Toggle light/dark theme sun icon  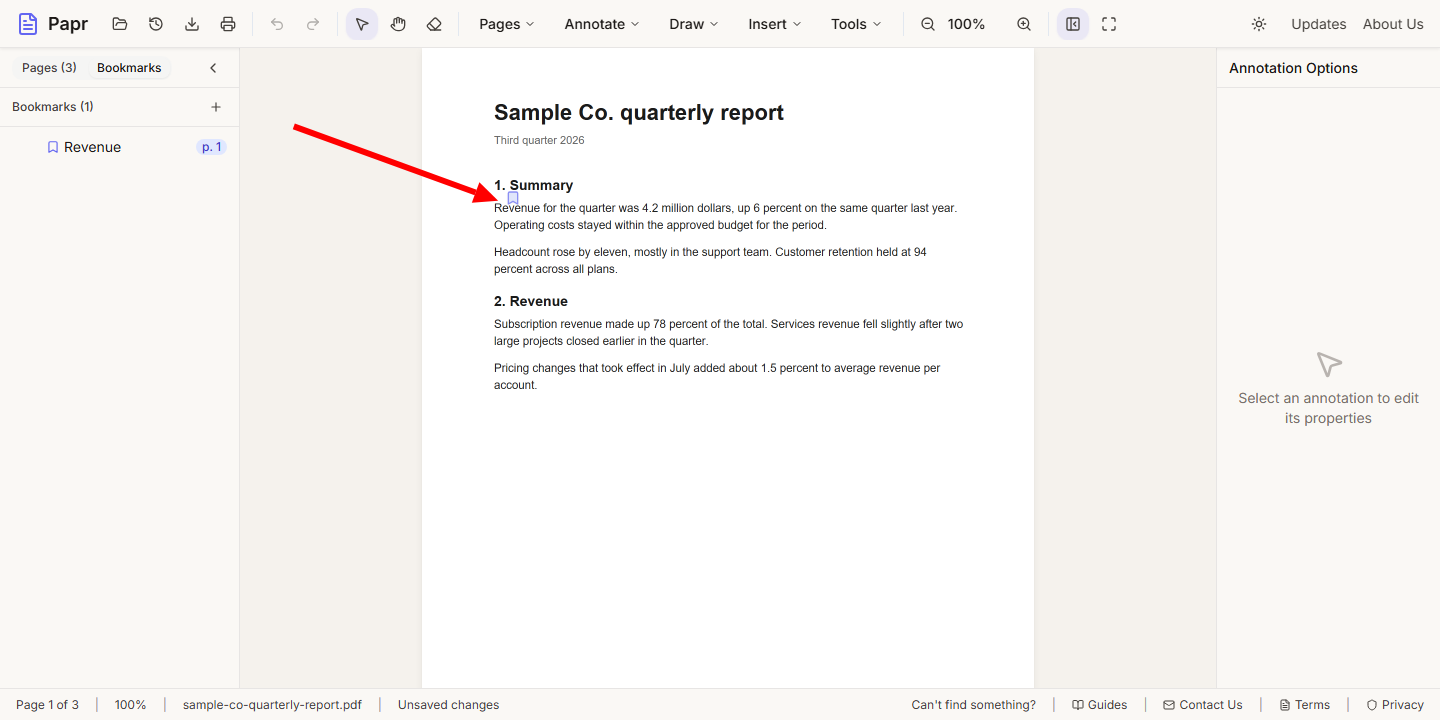(x=1259, y=24)
